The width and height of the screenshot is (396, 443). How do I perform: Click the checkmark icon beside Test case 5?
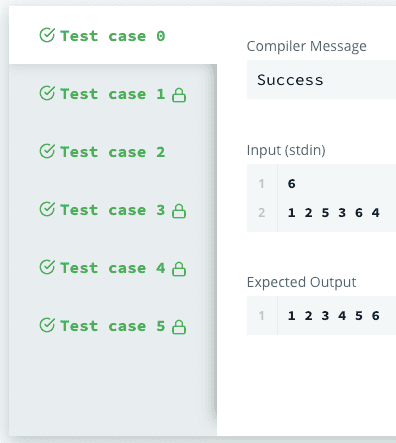pyautogui.click(x=47, y=325)
